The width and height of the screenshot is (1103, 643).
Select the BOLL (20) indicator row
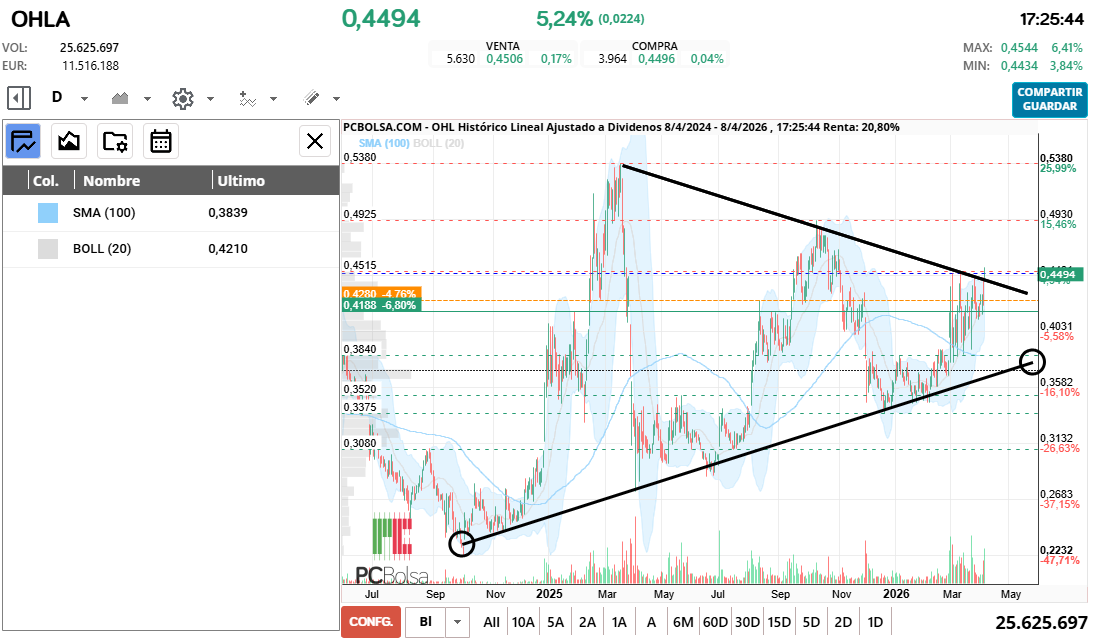(x=171, y=249)
